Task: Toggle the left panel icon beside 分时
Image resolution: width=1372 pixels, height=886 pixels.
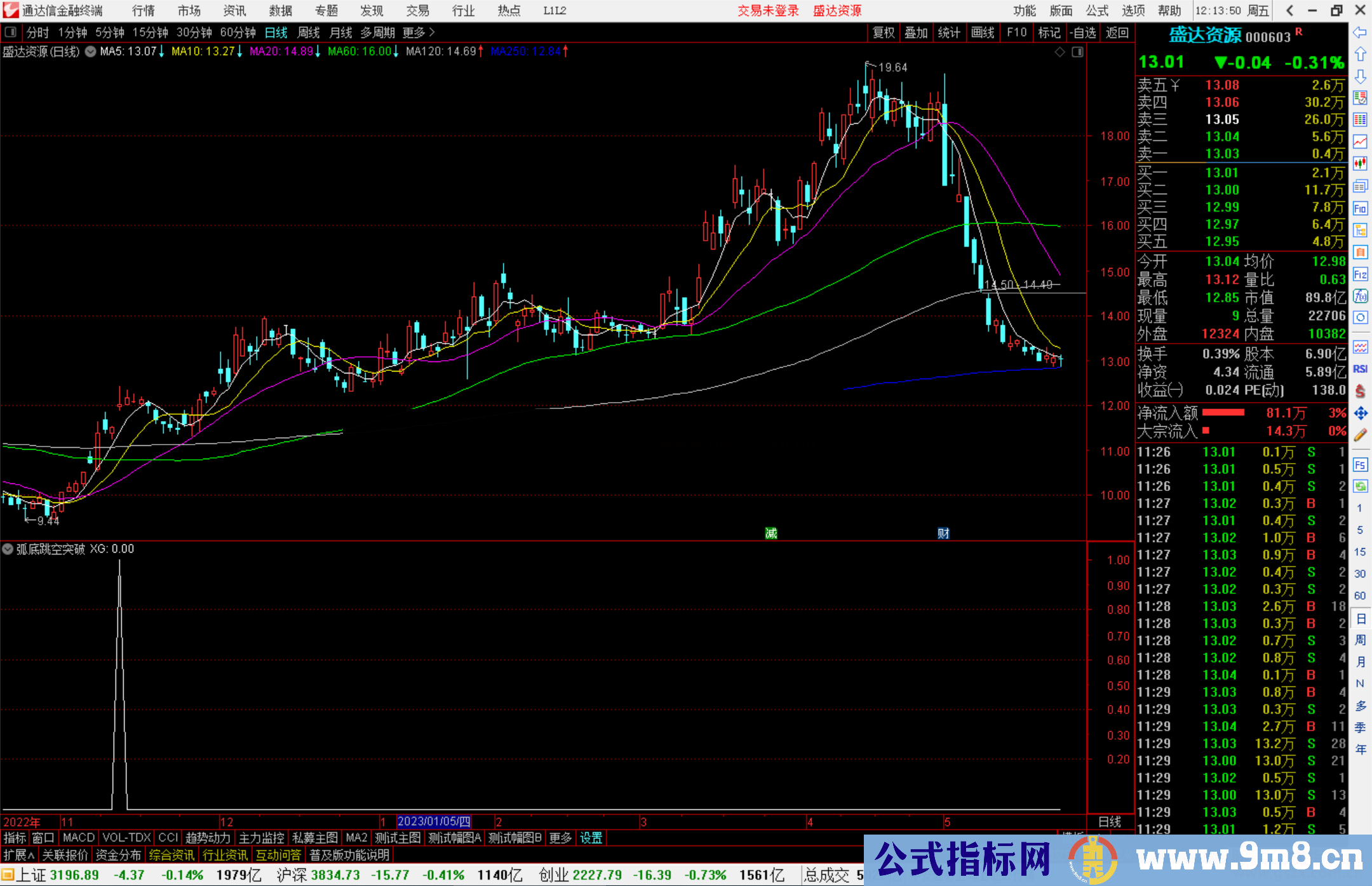Action: (x=11, y=32)
